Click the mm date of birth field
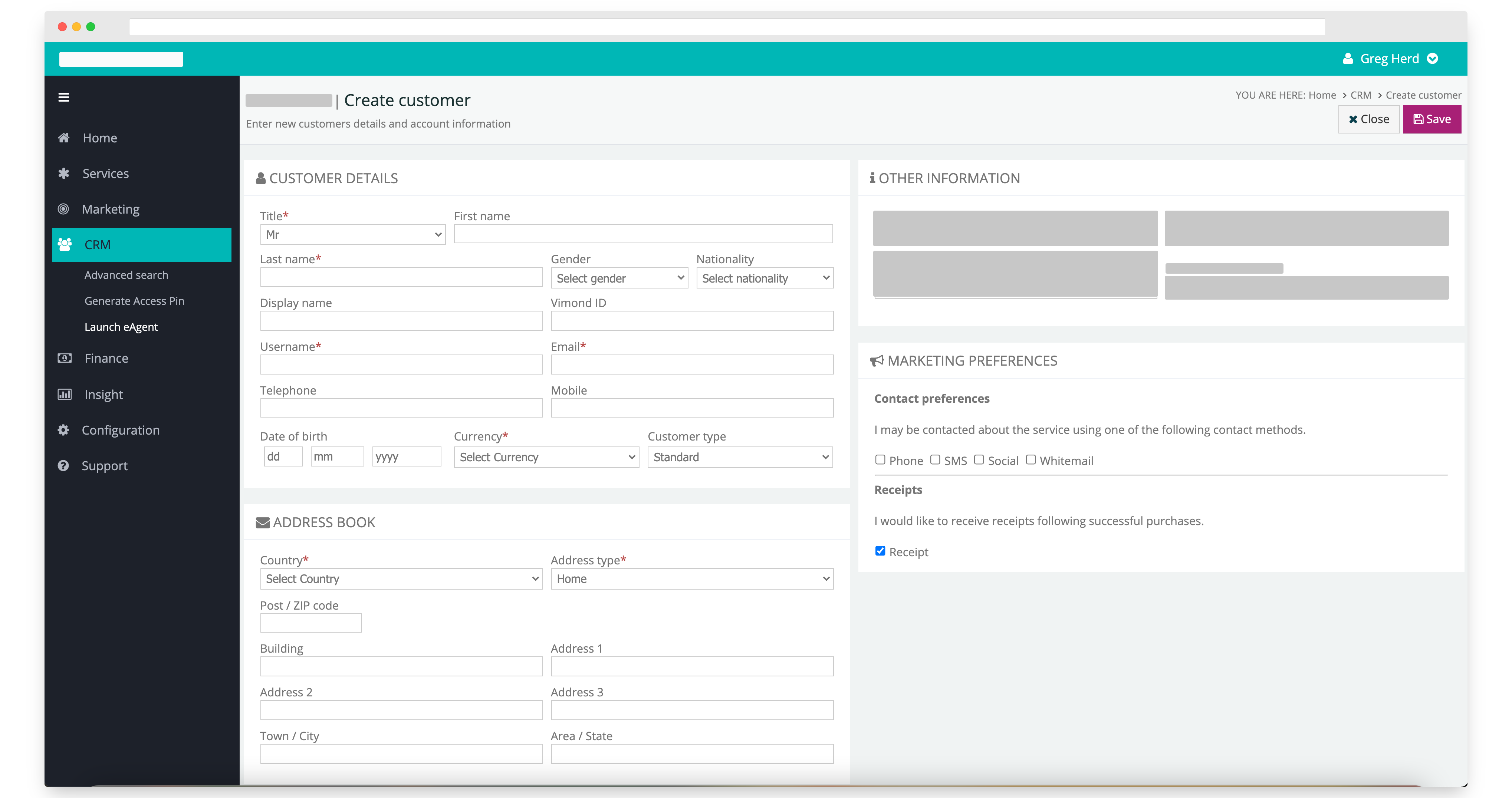The width and height of the screenshot is (1512, 798). [338, 456]
